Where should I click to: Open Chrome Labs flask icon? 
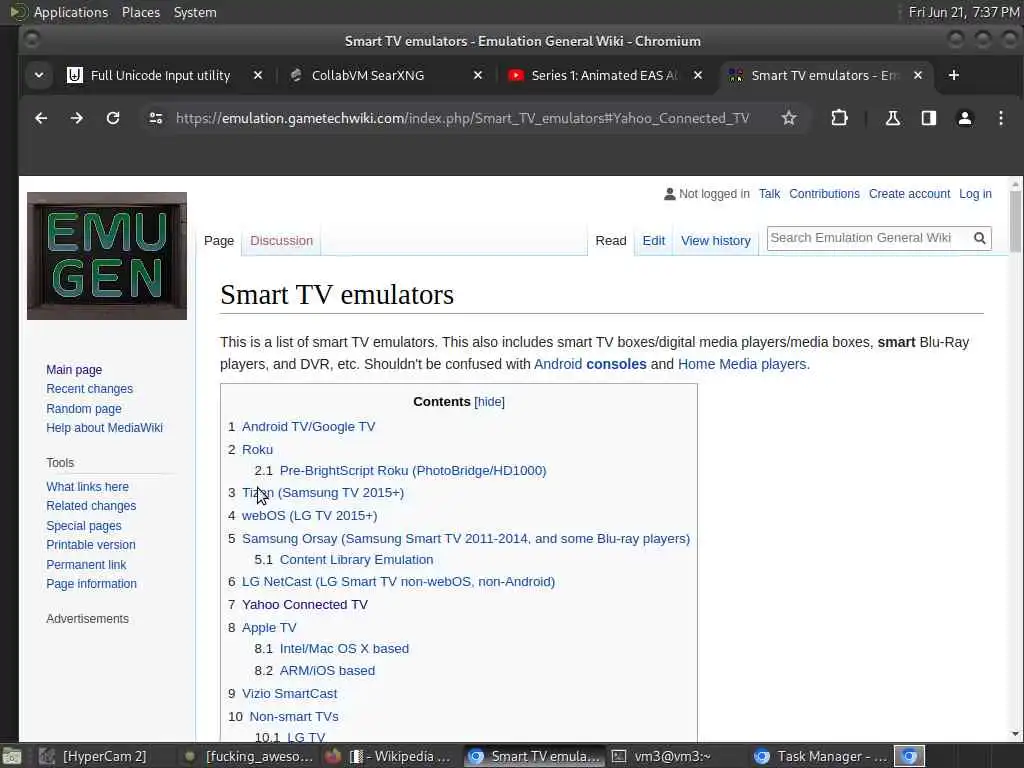click(x=893, y=118)
